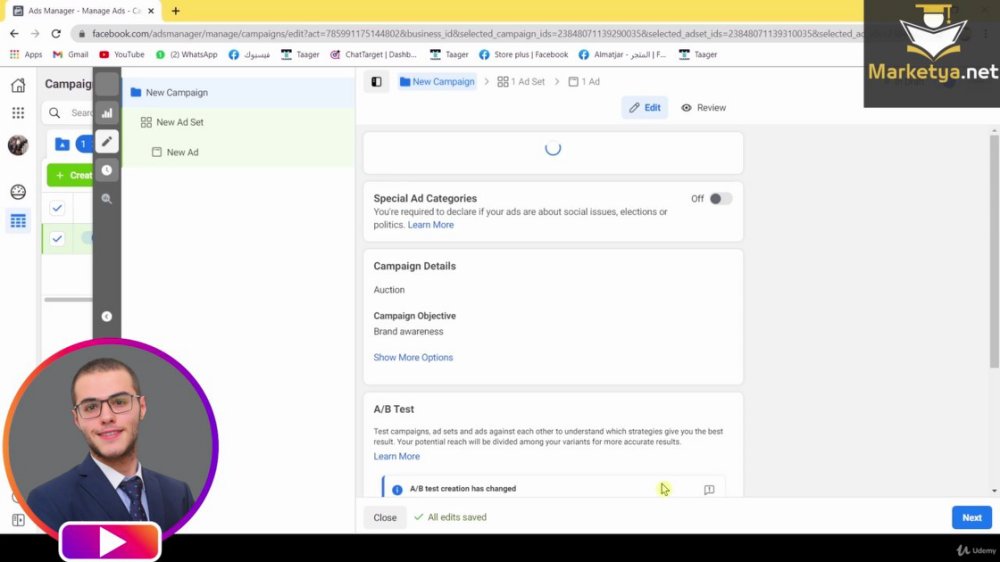Click the campaigns folder icon button
This screenshot has height=562, width=1000.
pos(62,144)
